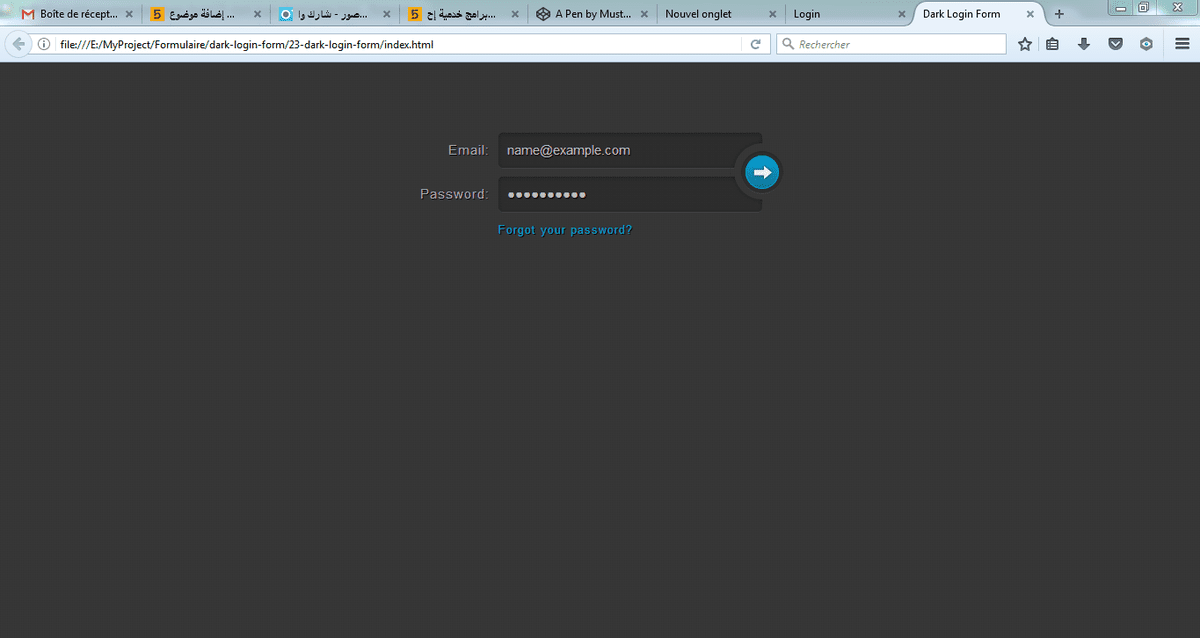Screen dimensions: 1200x638
Task: Switch to the Login tab
Action: coord(848,14)
